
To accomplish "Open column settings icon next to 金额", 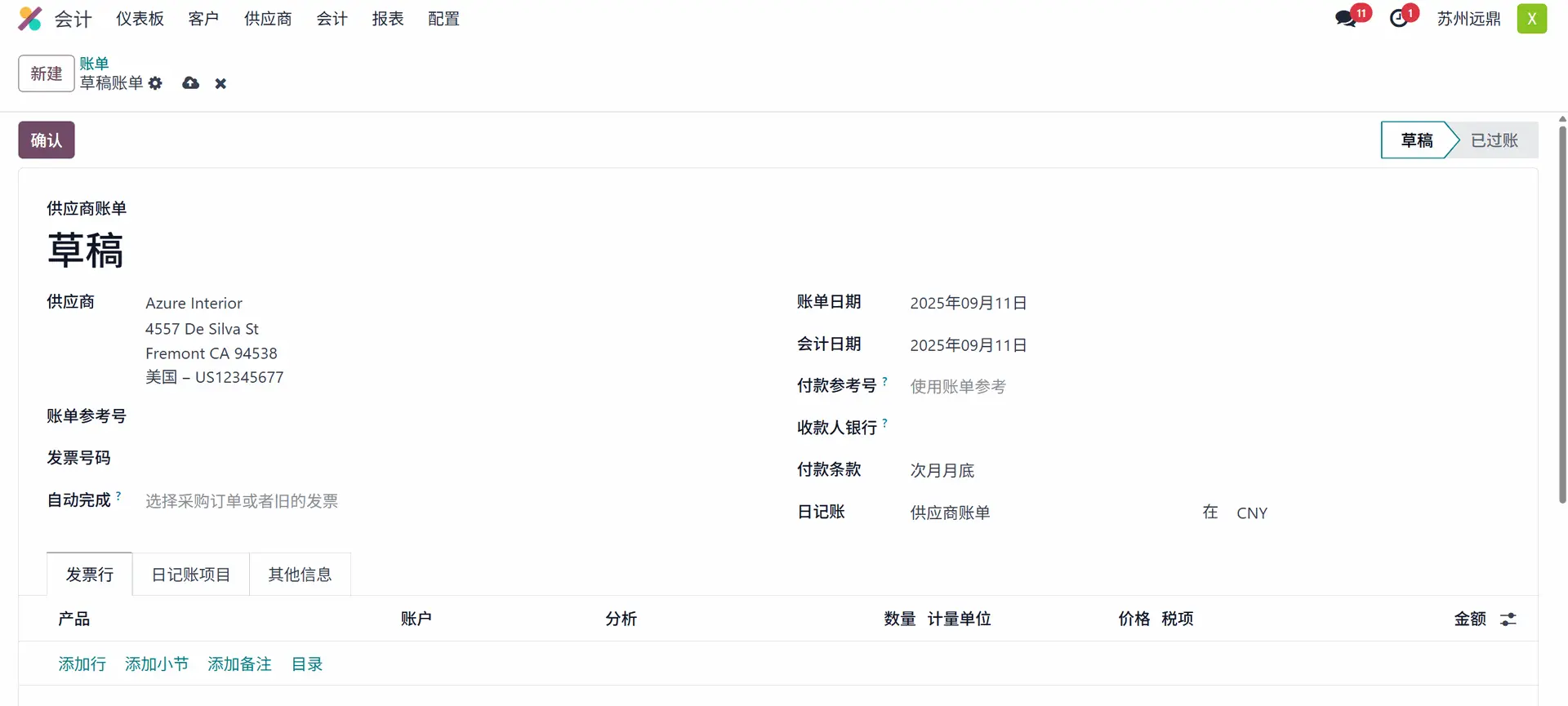I will 1508,619.
